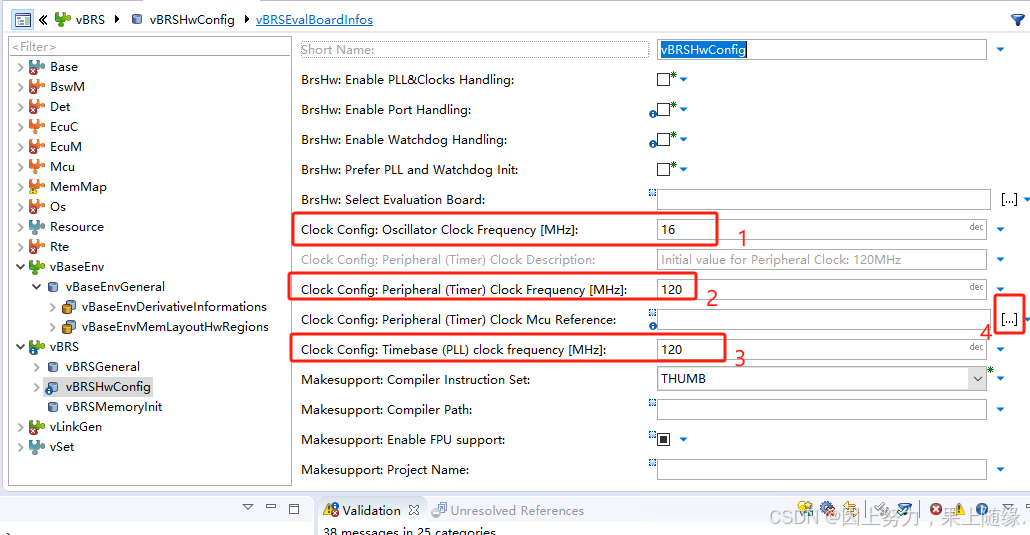Click Timebase PLL clock frequency field
1030x535 pixels.
822,350
